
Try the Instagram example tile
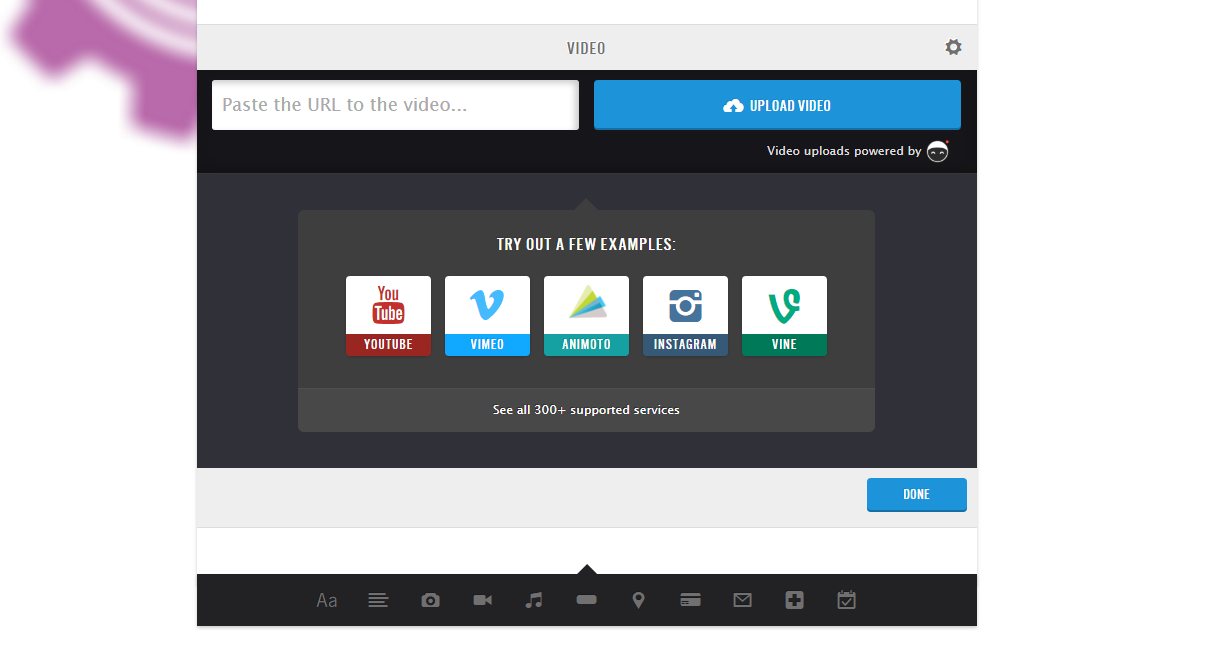(685, 316)
